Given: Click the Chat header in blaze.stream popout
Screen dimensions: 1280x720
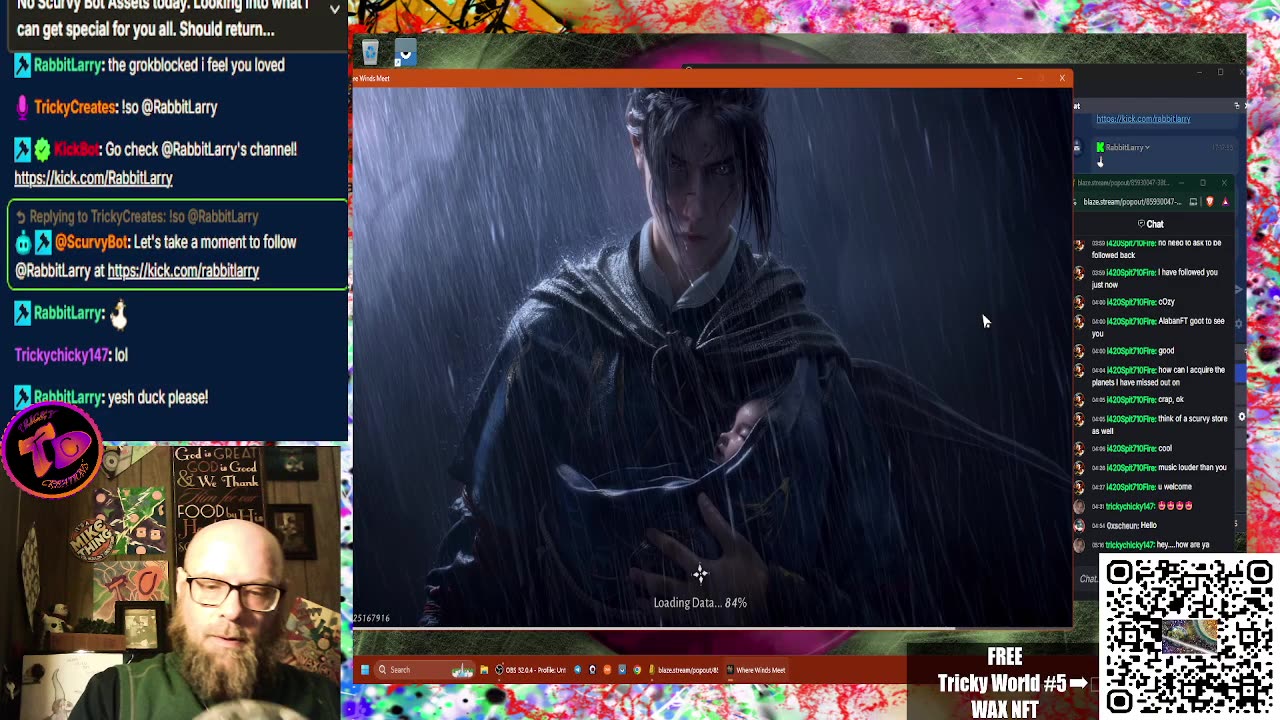Looking at the screenshot, I should (1151, 224).
